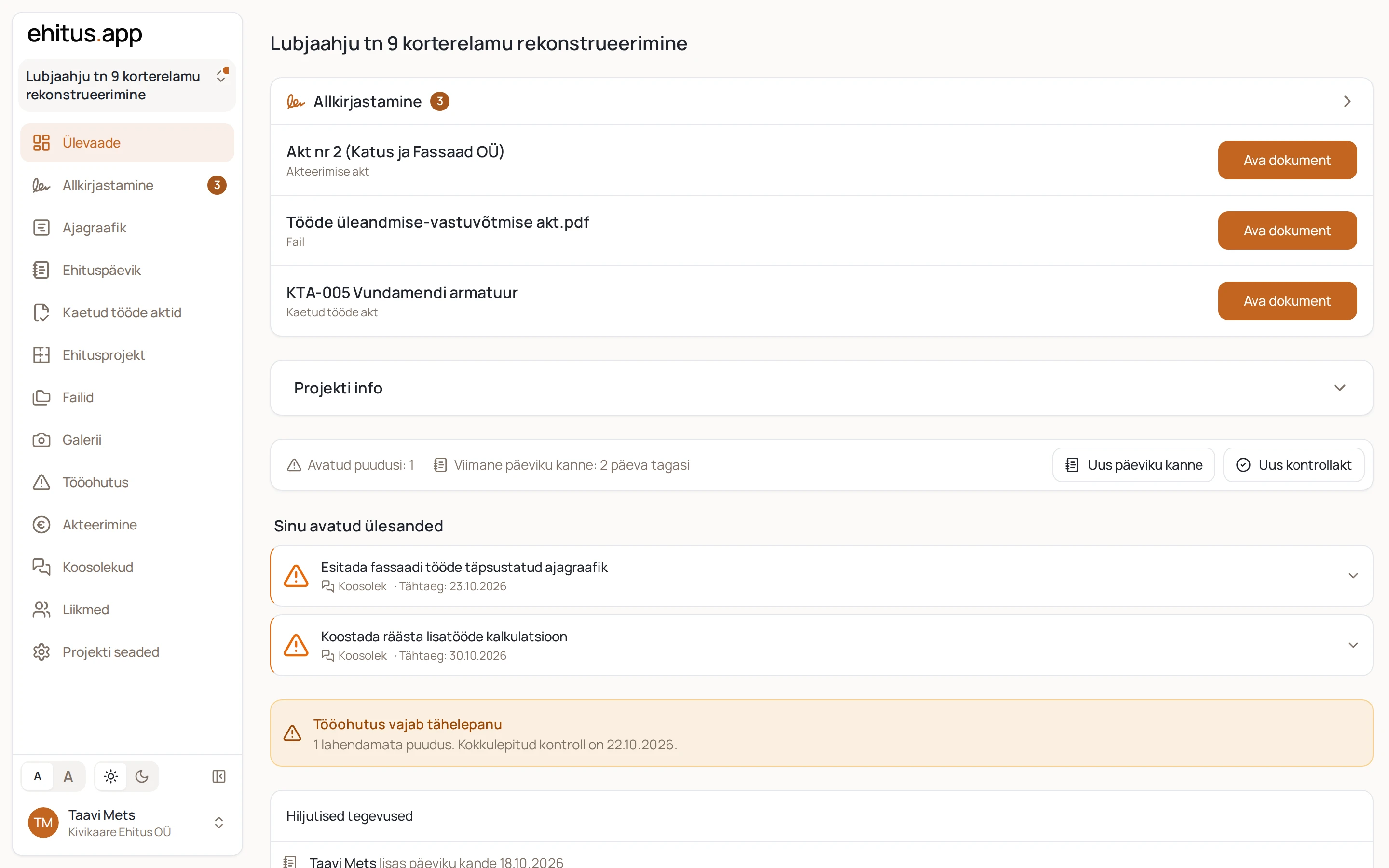Click the Akteerimine euro icon
This screenshot has width=1389, height=868.
41,525
